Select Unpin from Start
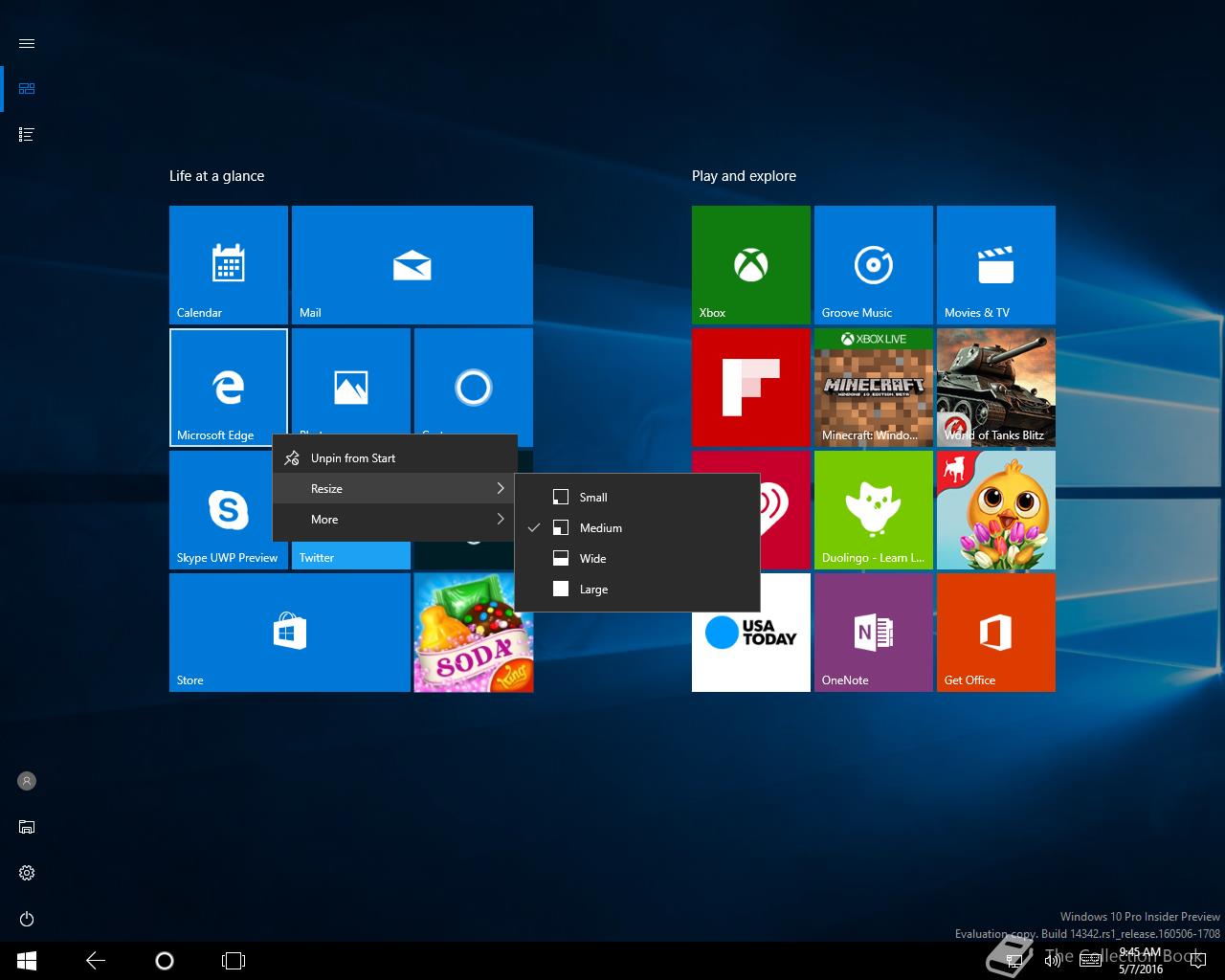Screen dimensions: 1225x980 point(395,458)
